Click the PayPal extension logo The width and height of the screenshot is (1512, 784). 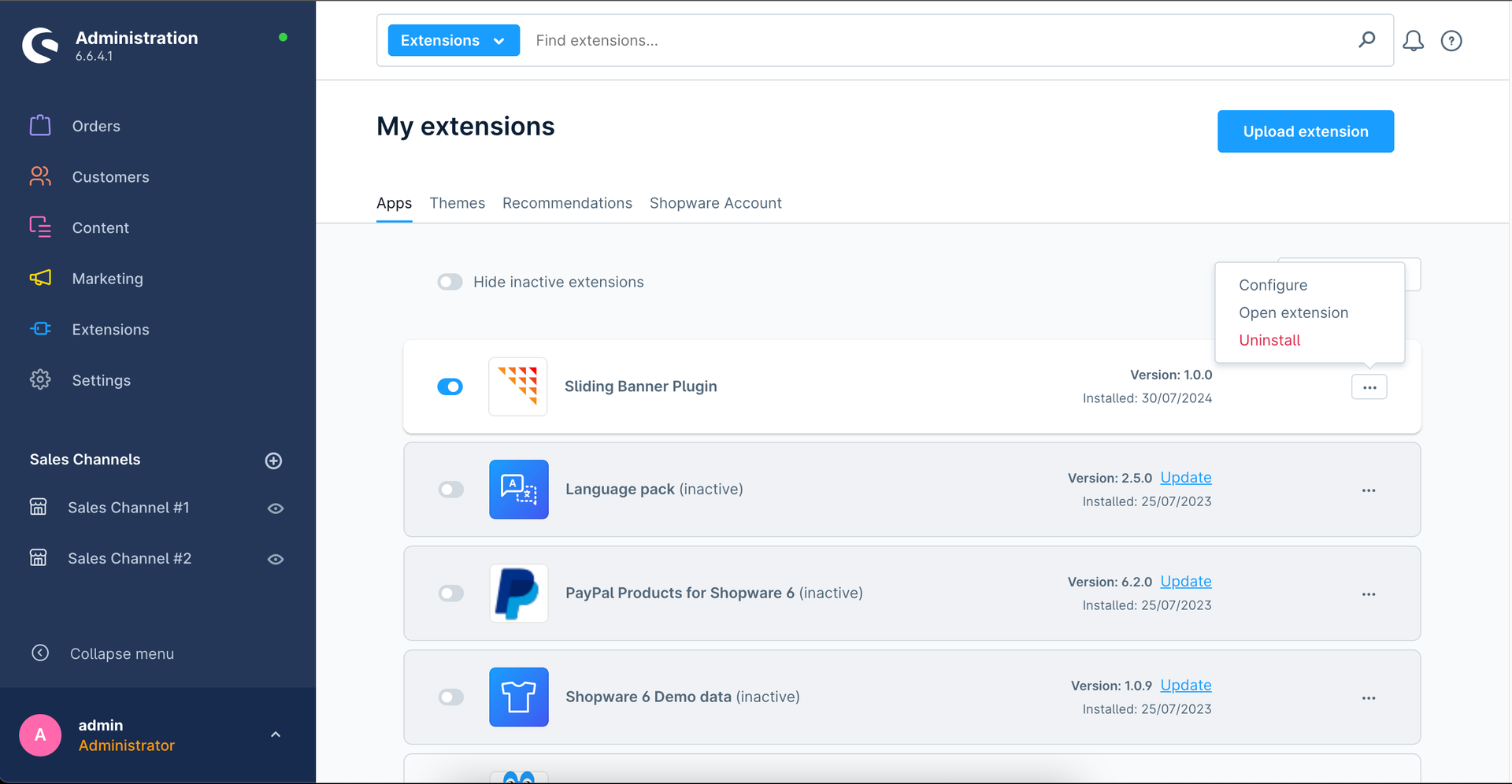point(518,594)
